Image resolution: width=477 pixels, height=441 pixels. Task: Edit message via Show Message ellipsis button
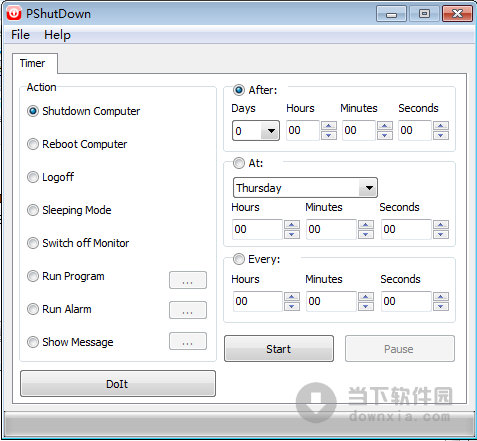pyautogui.click(x=188, y=341)
